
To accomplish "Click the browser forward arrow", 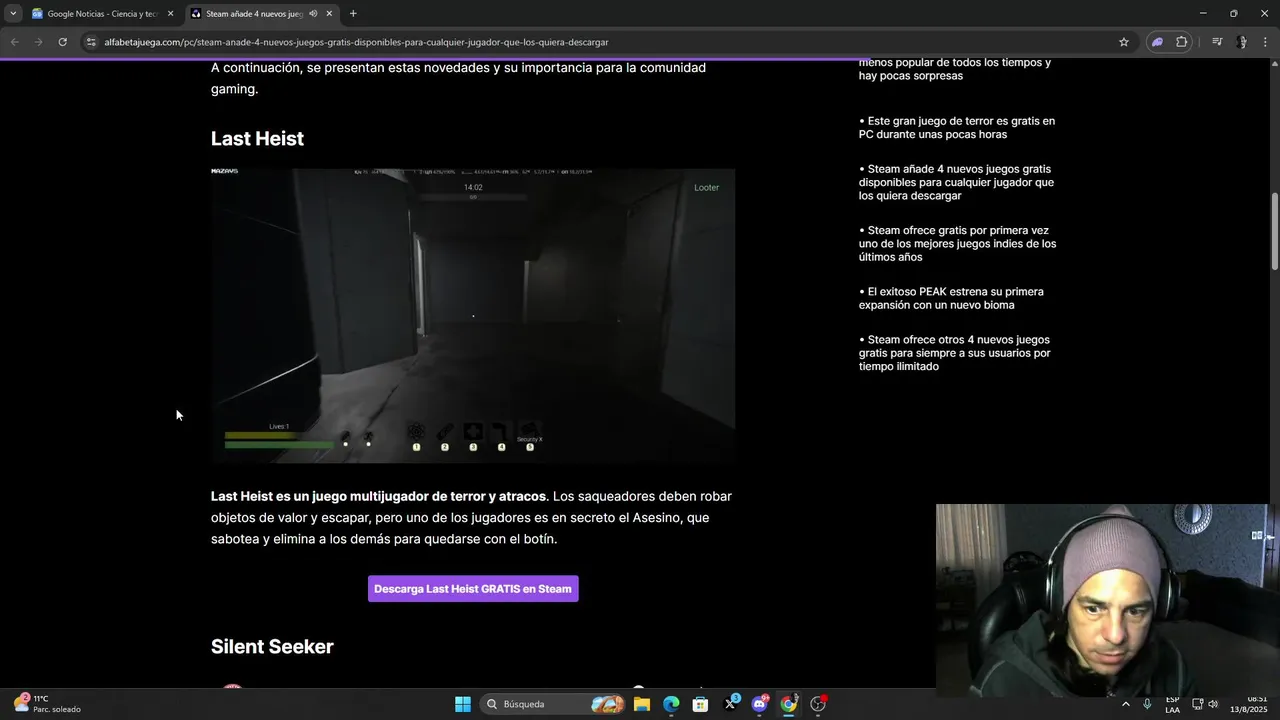I will pos(38,42).
